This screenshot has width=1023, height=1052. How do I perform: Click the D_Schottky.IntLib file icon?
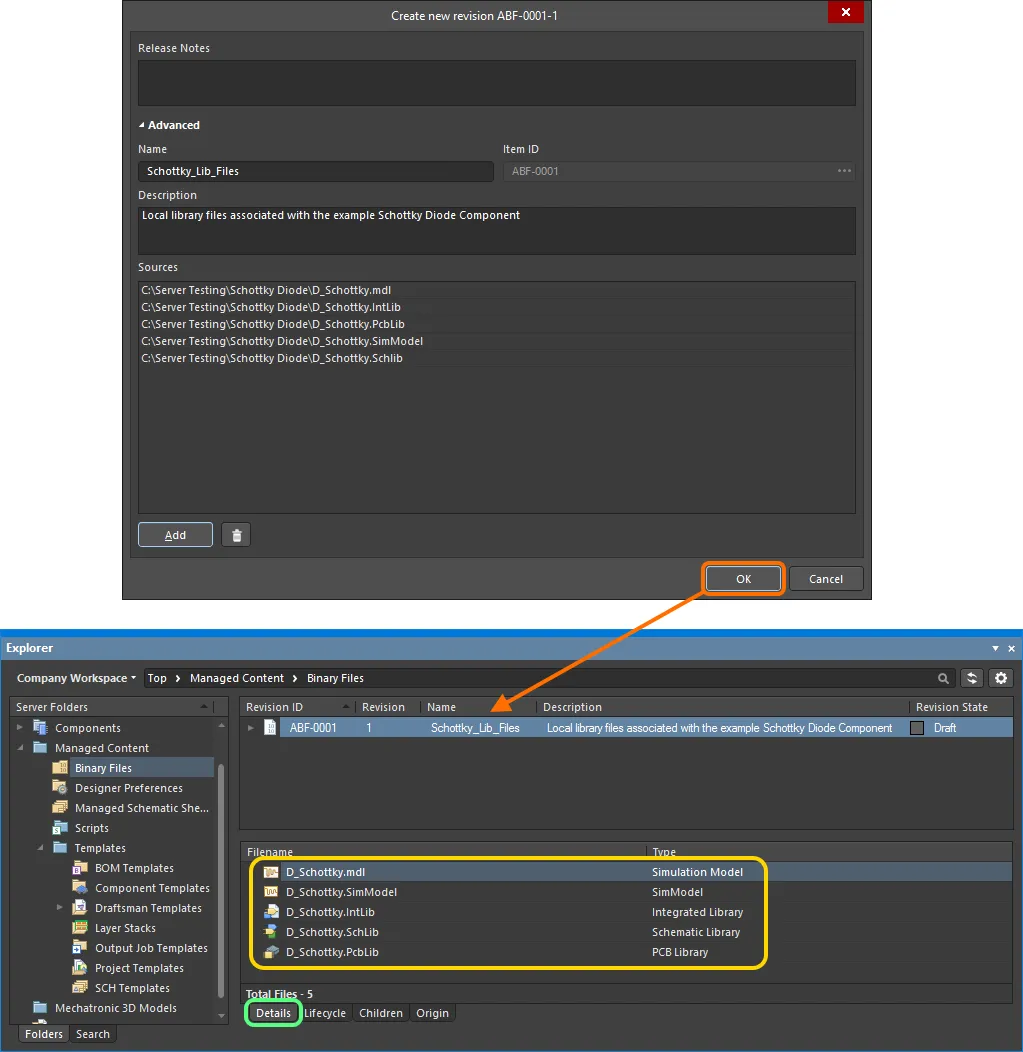click(271, 912)
